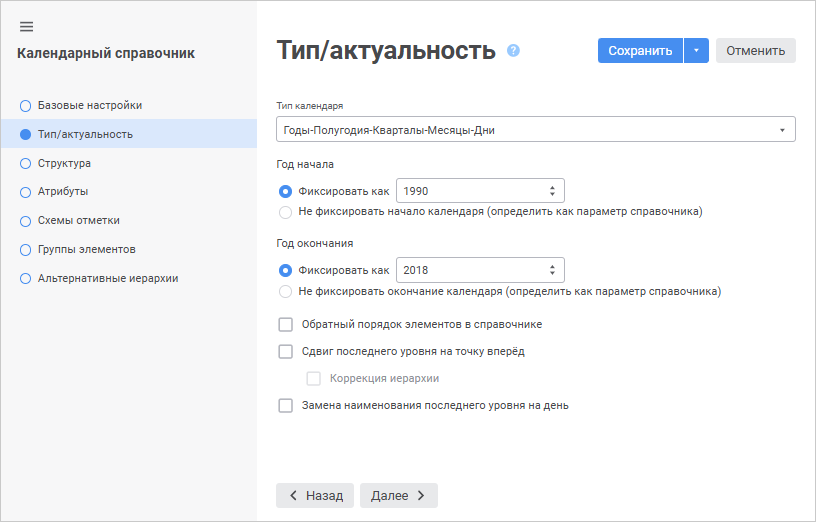Open the hamburger navigation menu
The width and height of the screenshot is (816, 522).
[x=26, y=26]
